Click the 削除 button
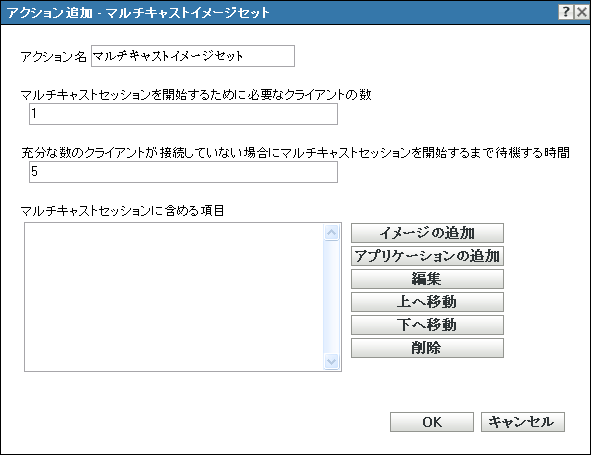The image size is (591, 455). coord(427,348)
